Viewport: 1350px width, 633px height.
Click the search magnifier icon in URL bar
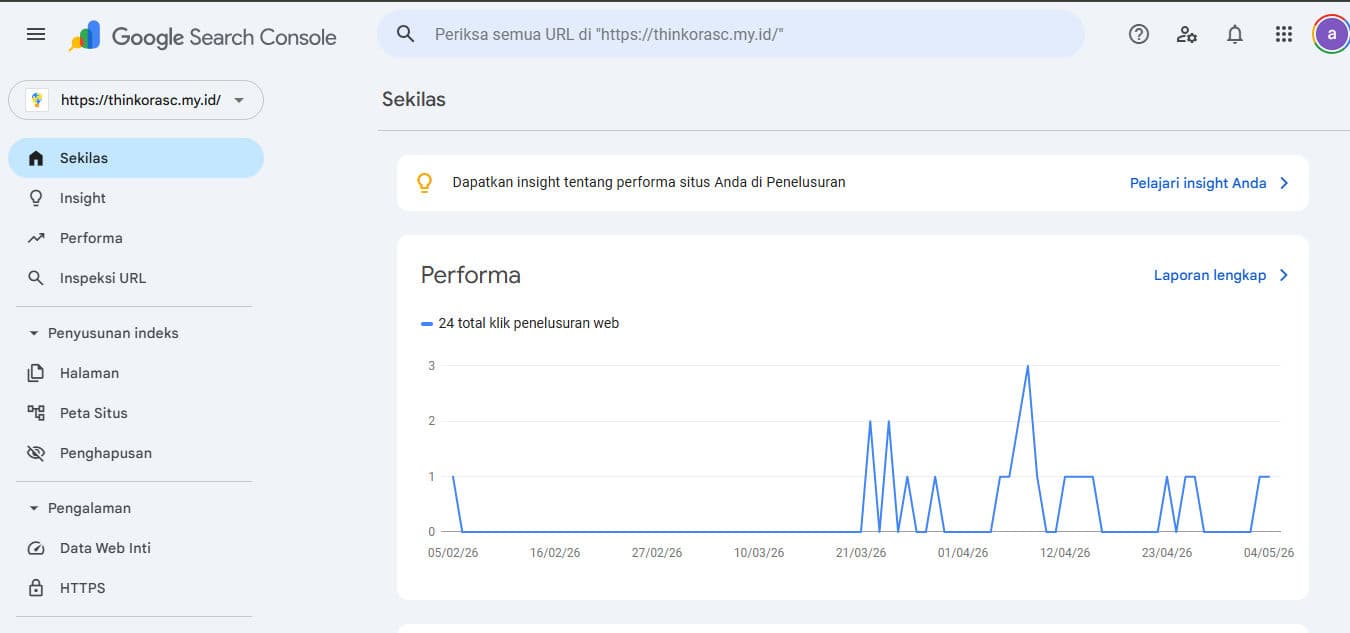(x=405, y=34)
